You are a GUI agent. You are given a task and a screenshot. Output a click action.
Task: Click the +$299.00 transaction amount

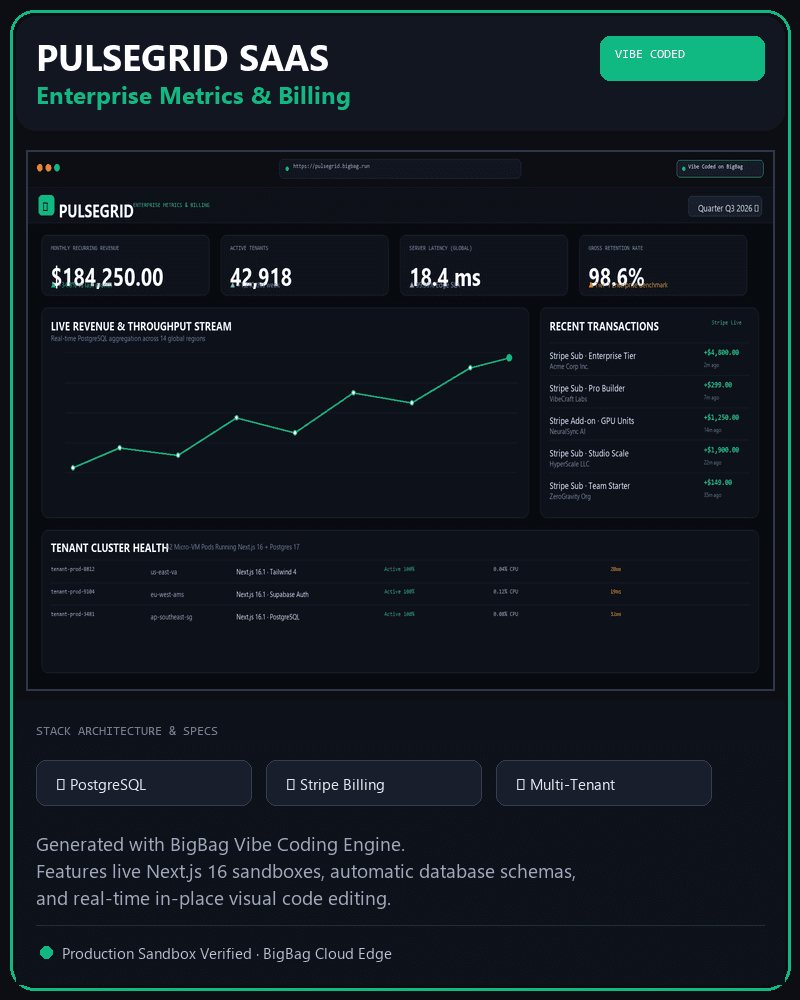click(718, 385)
